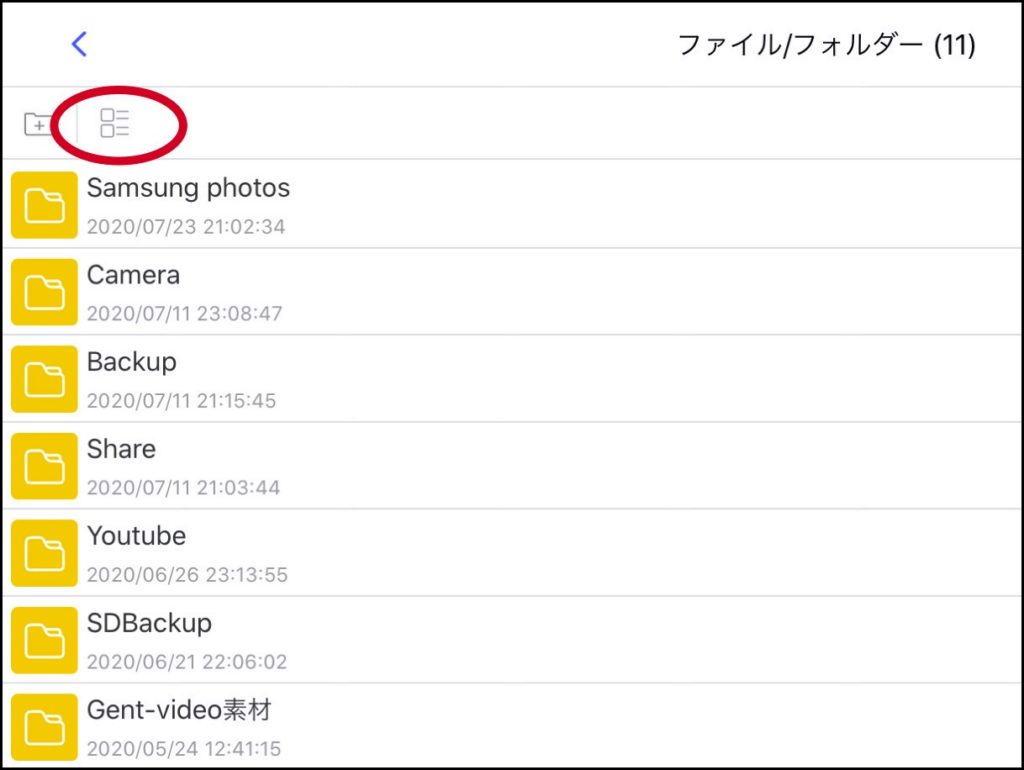Click the Backup folder yellow icon
1024x770 pixels.
pos(44,379)
